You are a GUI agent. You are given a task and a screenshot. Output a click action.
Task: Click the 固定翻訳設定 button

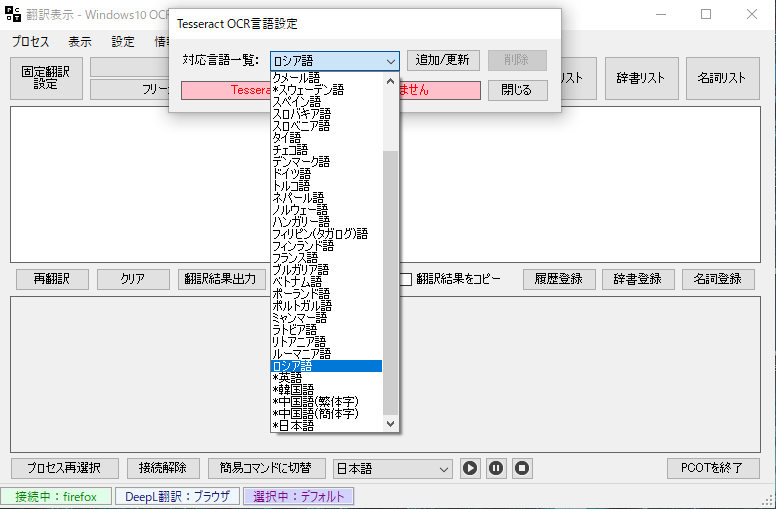(x=46, y=78)
